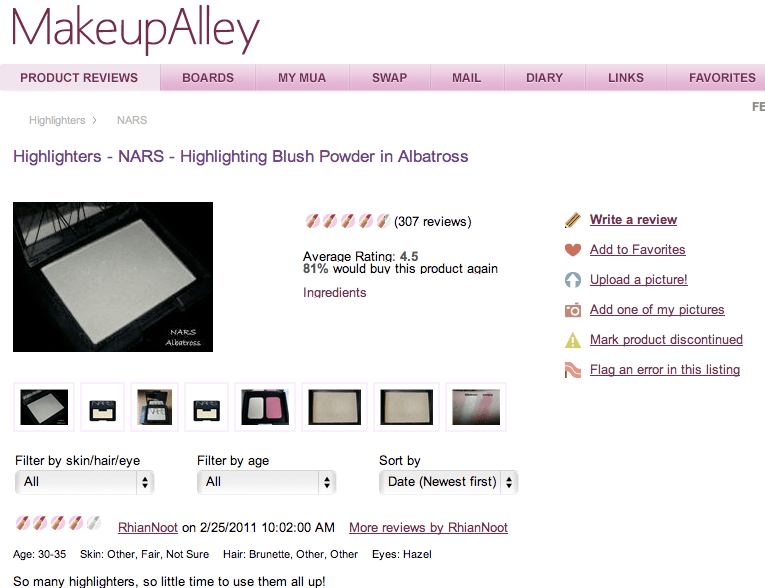This screenshot has width=765, height=588.
Task: Click the pencil icon beside Write a review
Action: tap(573, 220)
